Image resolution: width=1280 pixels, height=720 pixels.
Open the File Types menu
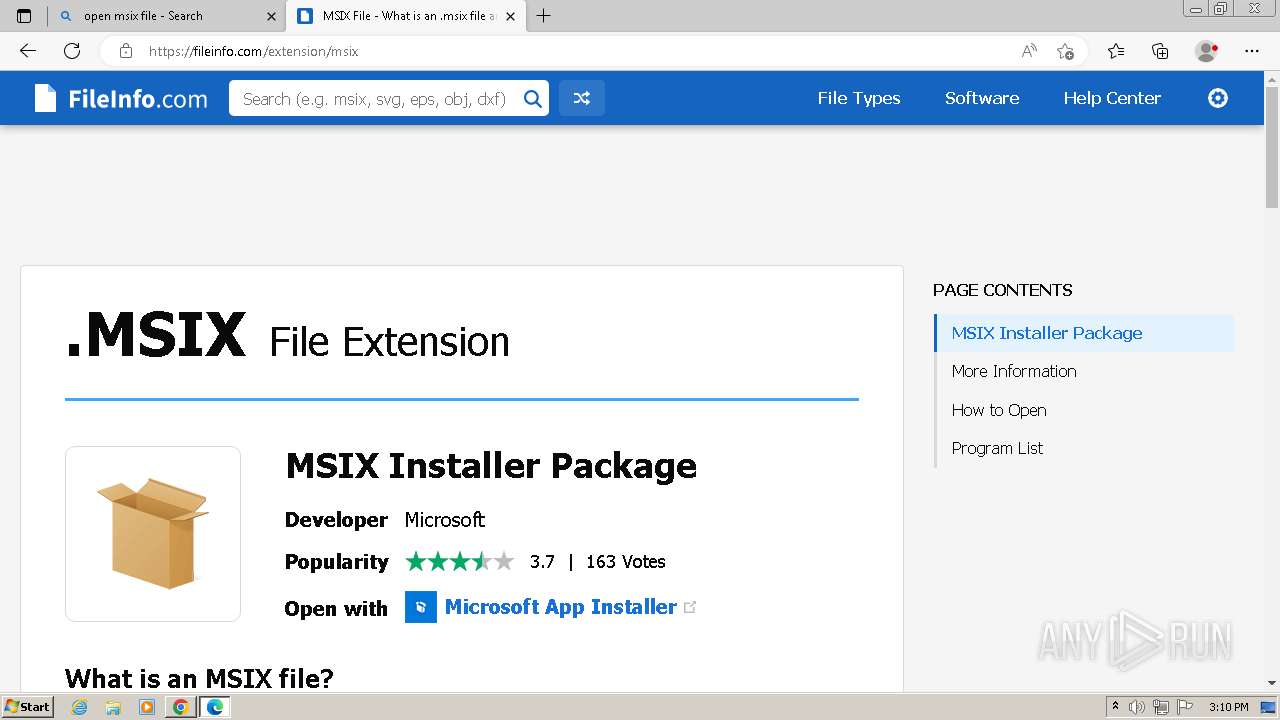click(x=858, y=98)
